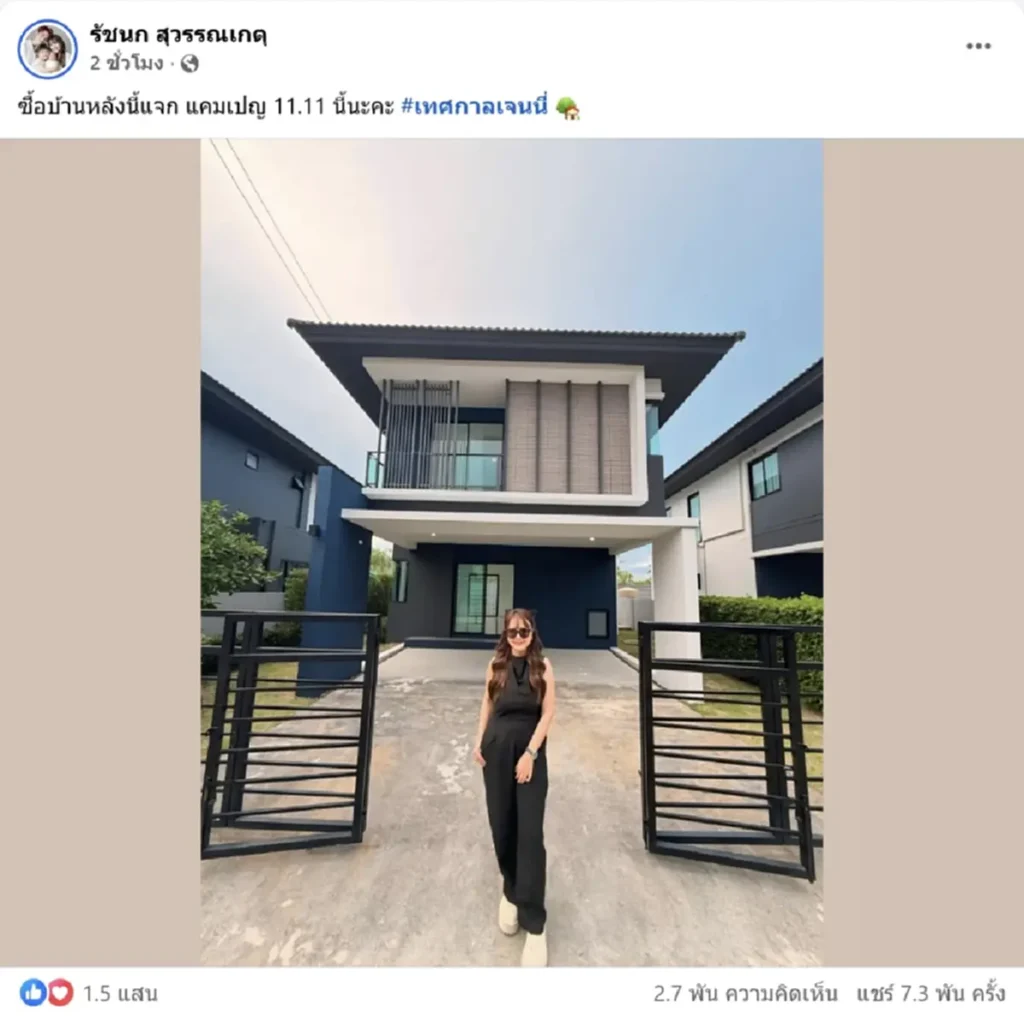Open the three-dot post options menu
1024x1018 pixels.
[x=978, y=46]
